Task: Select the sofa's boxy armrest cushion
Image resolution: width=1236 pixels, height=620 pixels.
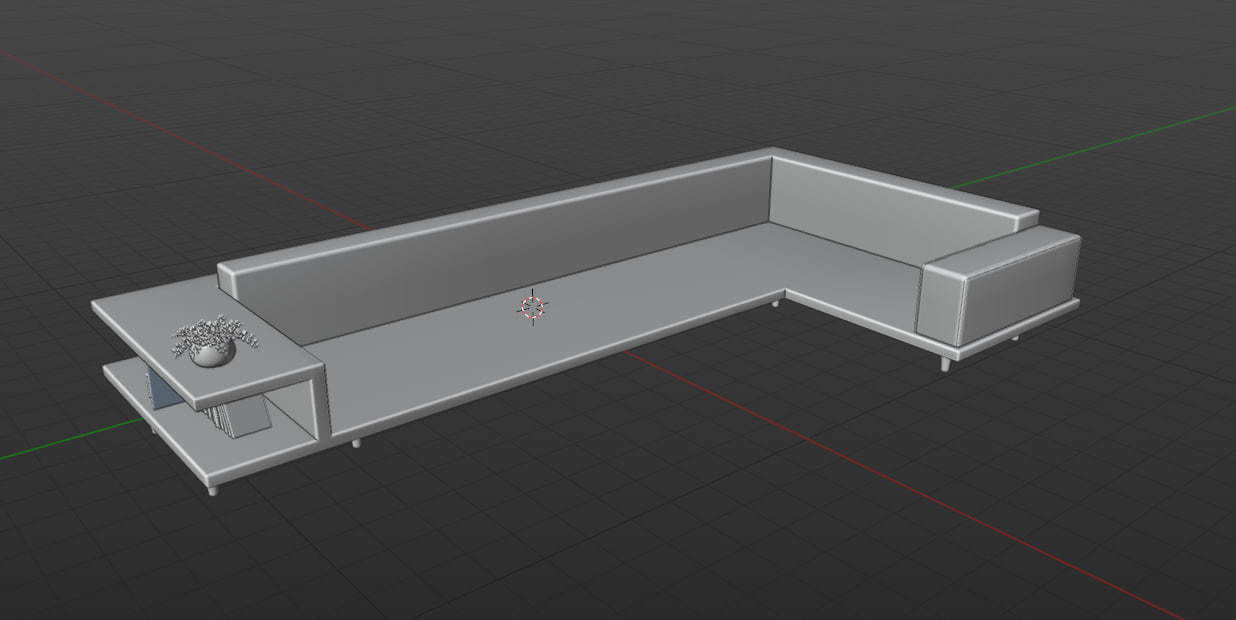Action: pos(998,285)
